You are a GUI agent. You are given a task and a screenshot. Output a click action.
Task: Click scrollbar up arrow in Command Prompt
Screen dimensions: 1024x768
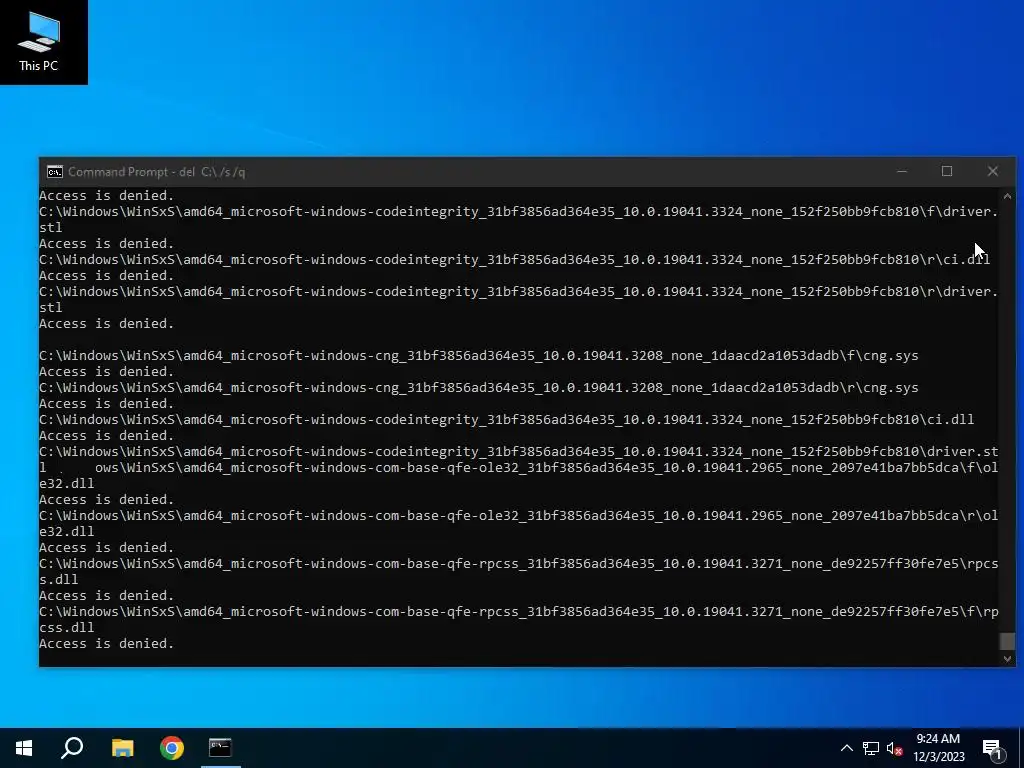coord(1008,195)
